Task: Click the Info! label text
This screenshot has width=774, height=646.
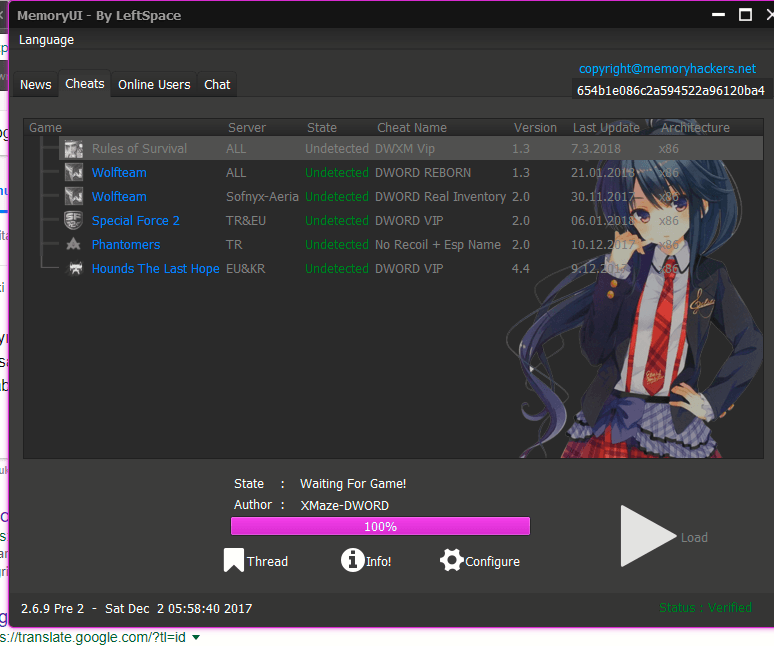Action: point(379,562)
